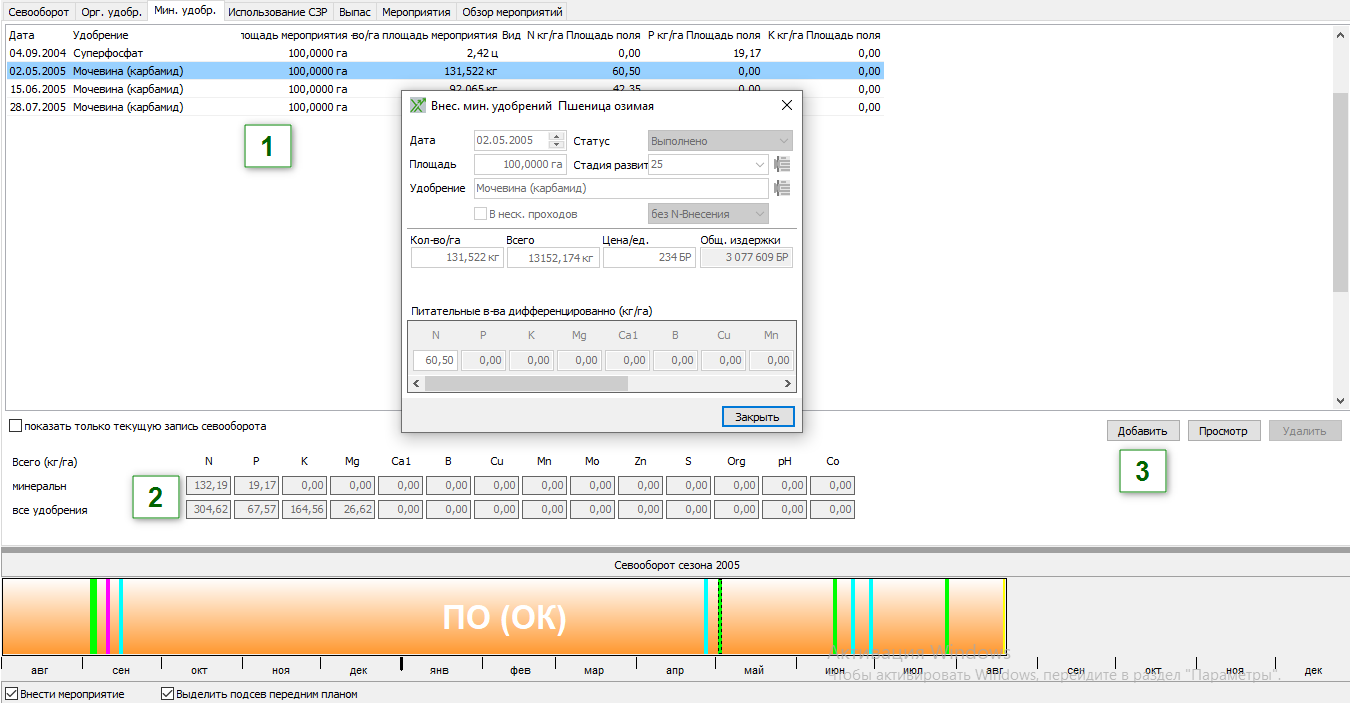Go to the Использование СЗР tab
Viewport: 1350px width, 703px height.
(x=278, y=12)
